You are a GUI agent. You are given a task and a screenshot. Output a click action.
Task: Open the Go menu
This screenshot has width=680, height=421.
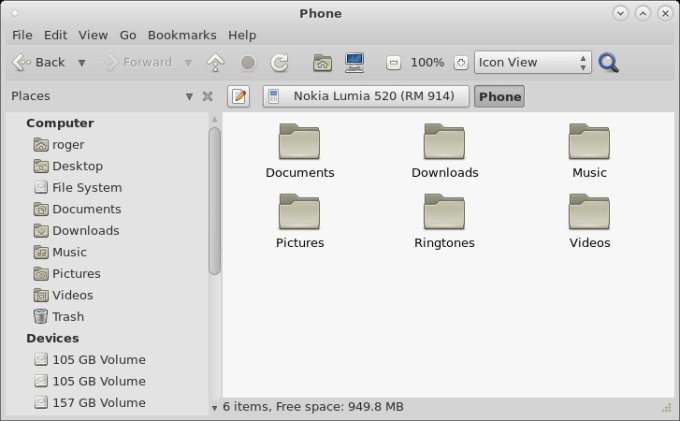tap(128, 35)
